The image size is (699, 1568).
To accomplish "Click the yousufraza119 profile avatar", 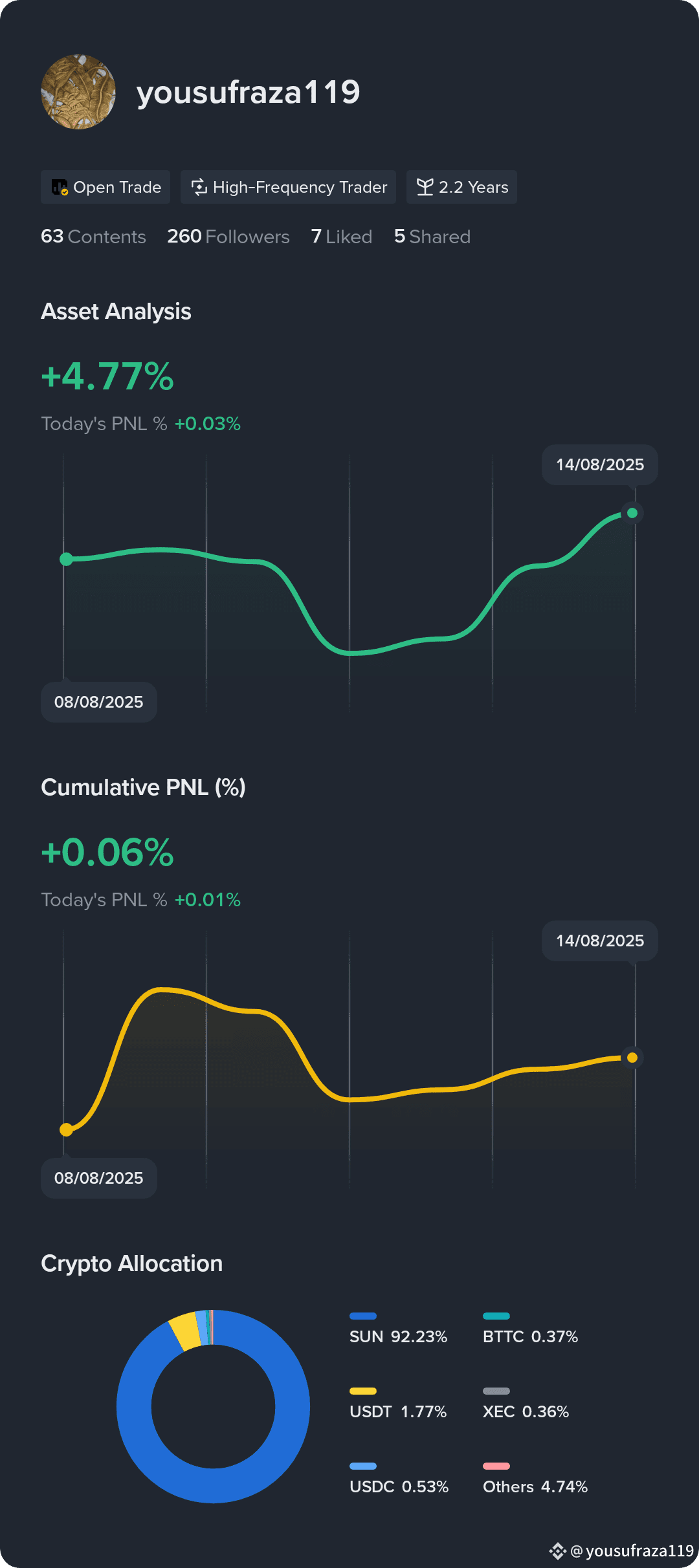I will coord(78,92).
